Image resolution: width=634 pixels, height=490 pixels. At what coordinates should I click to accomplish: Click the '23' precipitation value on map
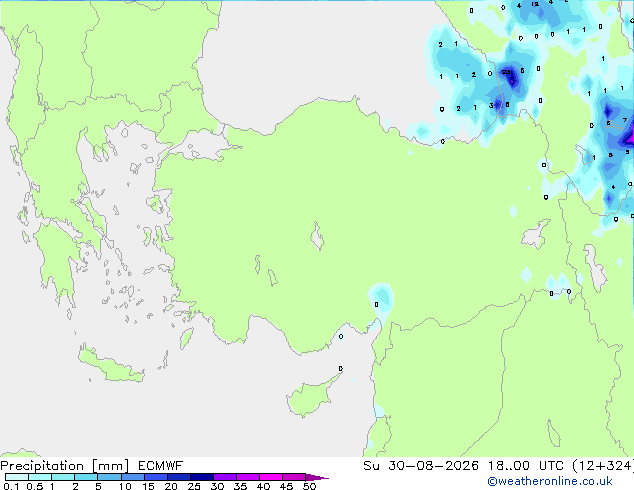pos(506,72)
